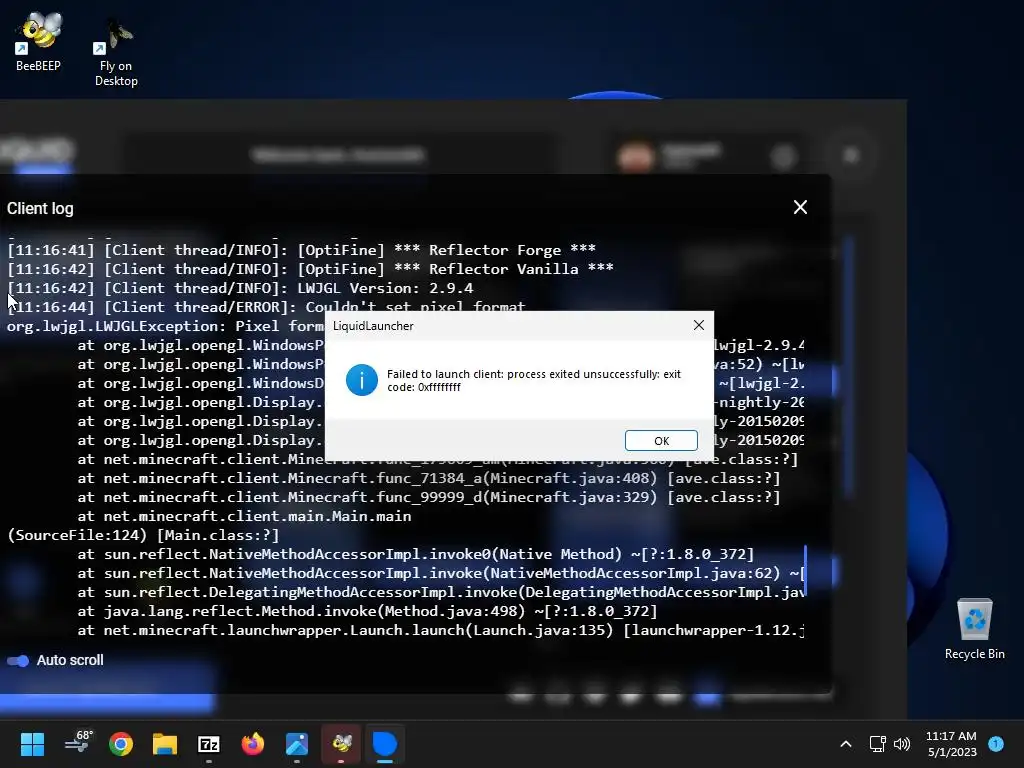This screenshot has height=768, width=1024.
Task: Close the Client log panel
Action: point(800,208)
